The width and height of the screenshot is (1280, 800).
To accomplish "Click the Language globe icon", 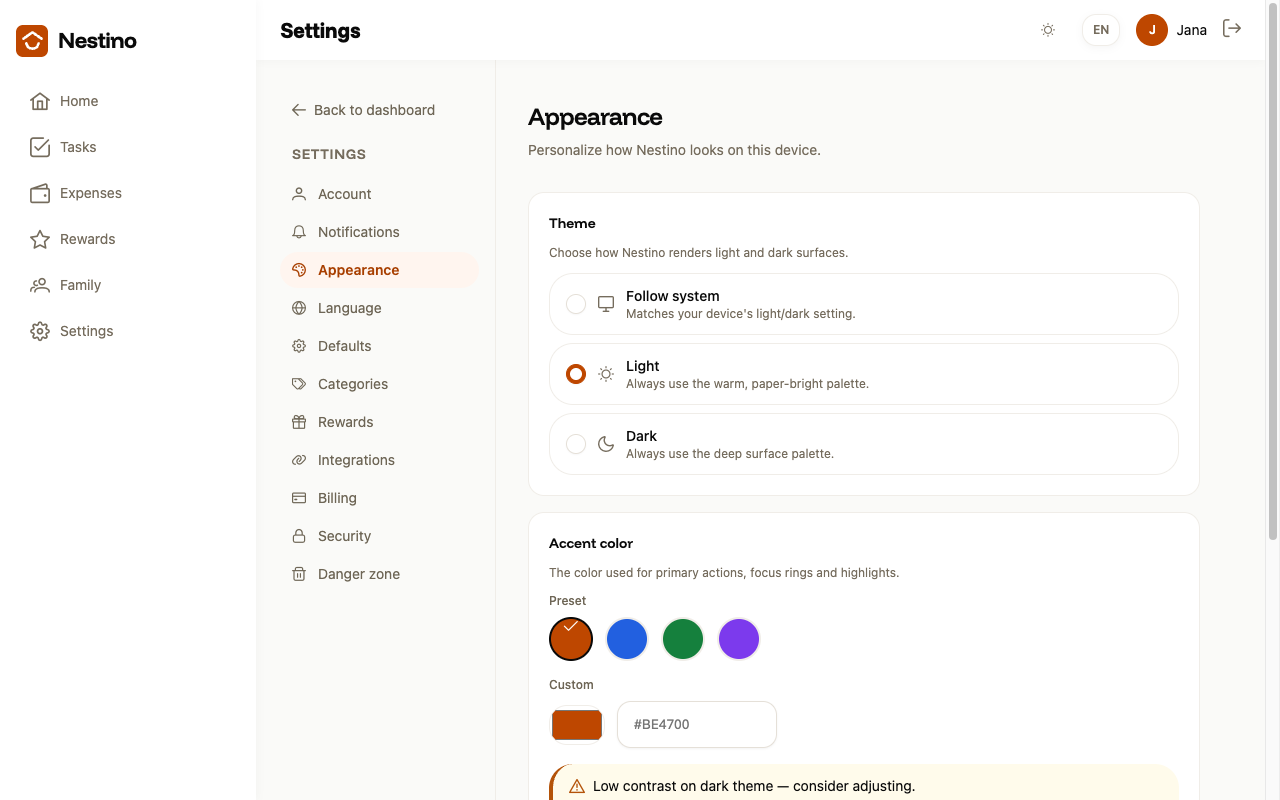I will 299,308.
